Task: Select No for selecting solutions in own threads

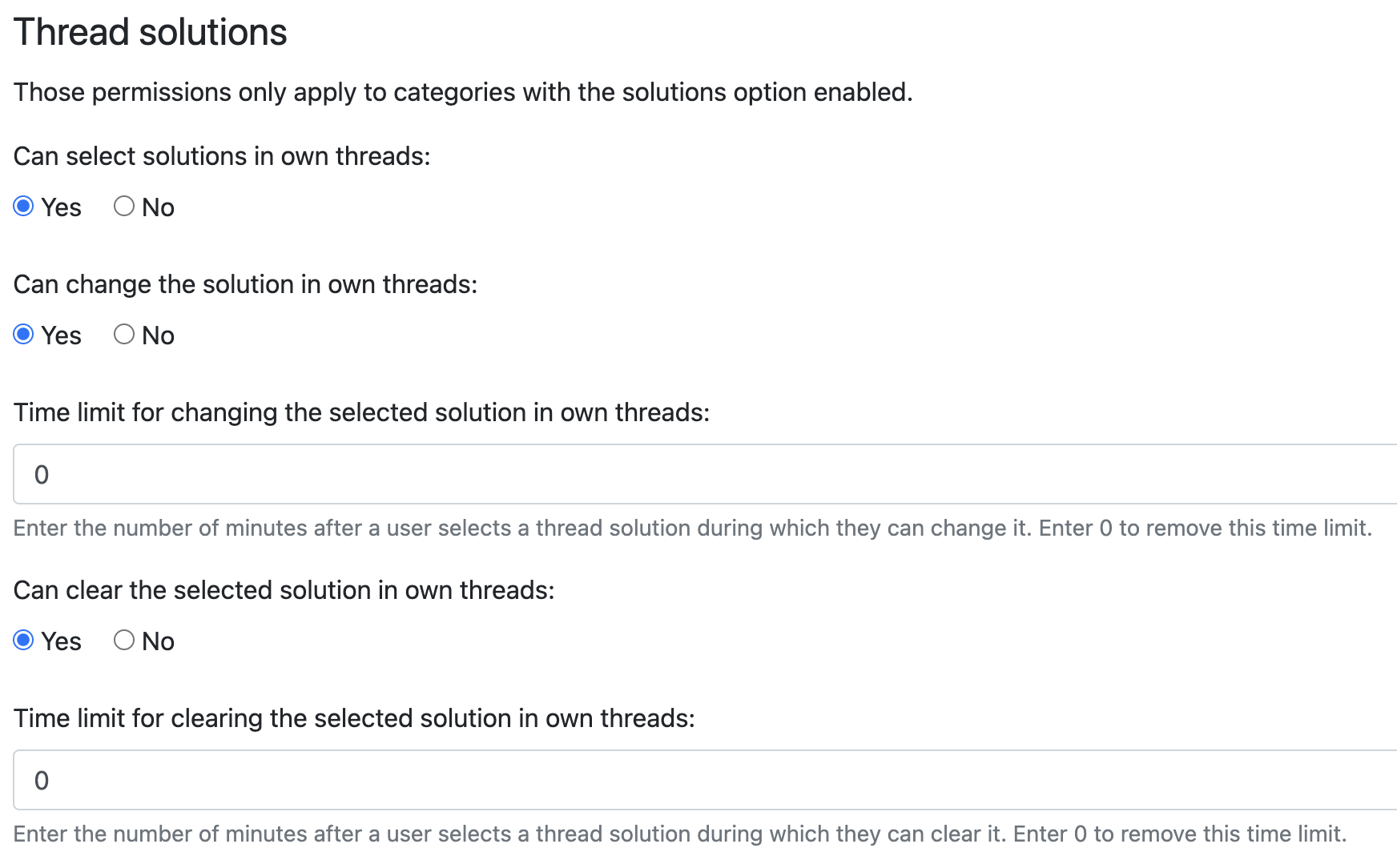Action: (x=124, y=207)
